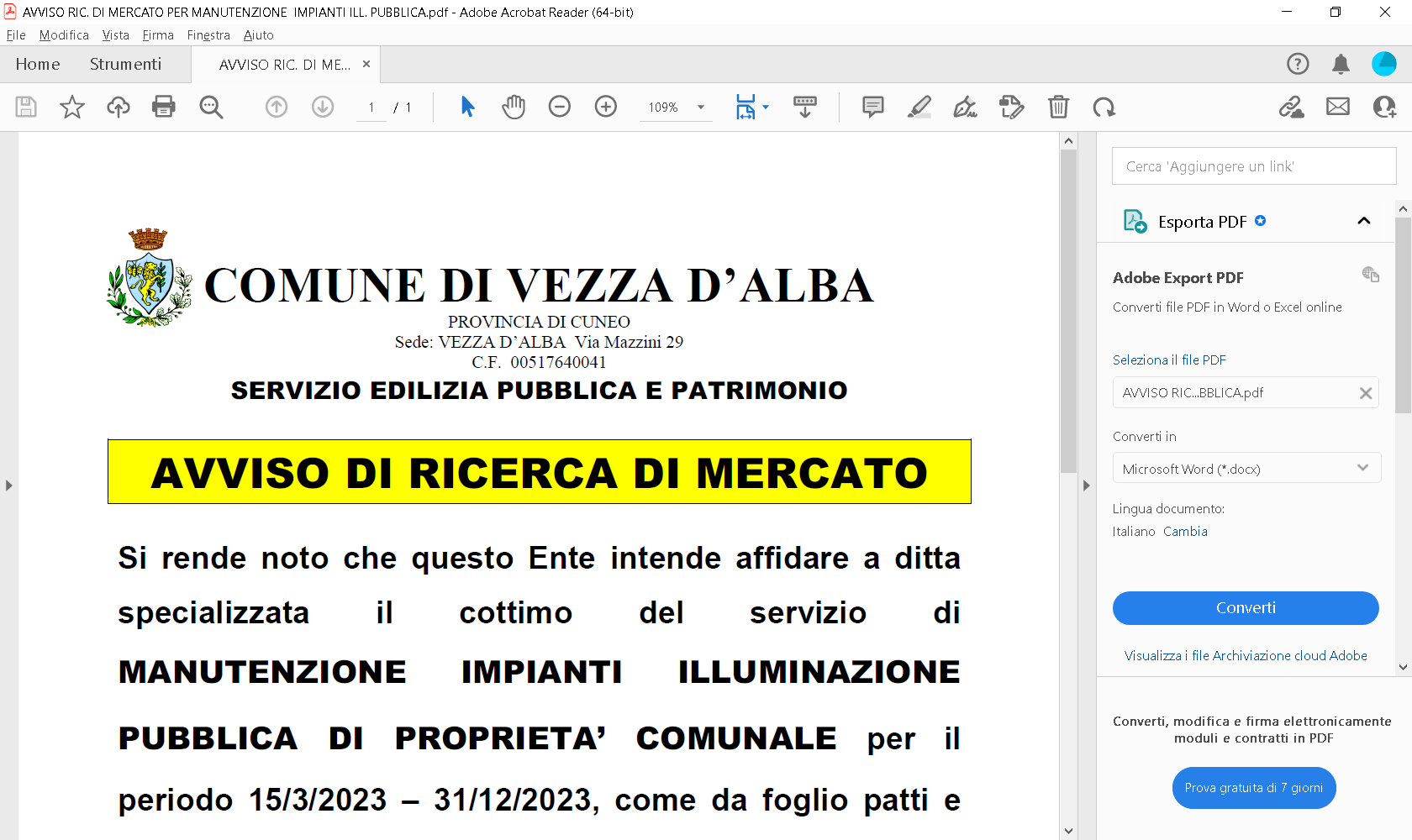Open the notifications bell
The image size is (1412, 840).
(x=1341, y=64)
